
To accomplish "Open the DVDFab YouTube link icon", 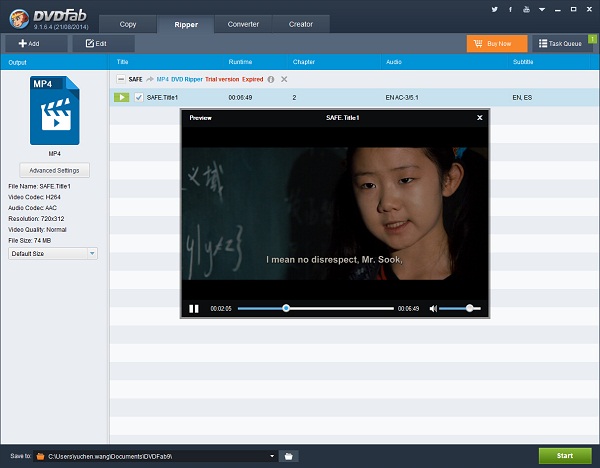I will pyautogui.click(x=527, y=9).
